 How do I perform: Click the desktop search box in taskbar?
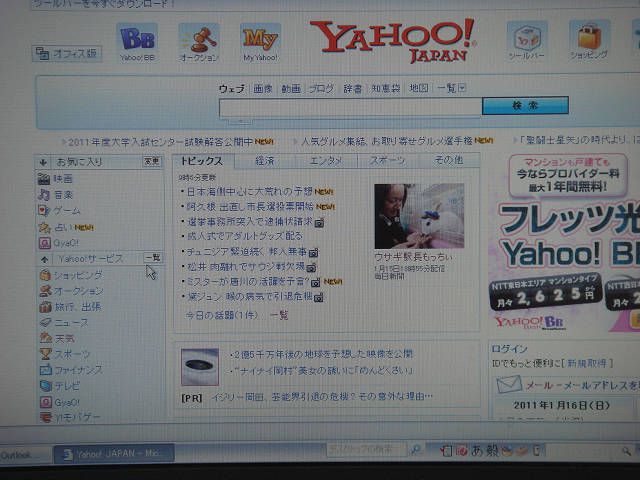click(x=367, y=449)
